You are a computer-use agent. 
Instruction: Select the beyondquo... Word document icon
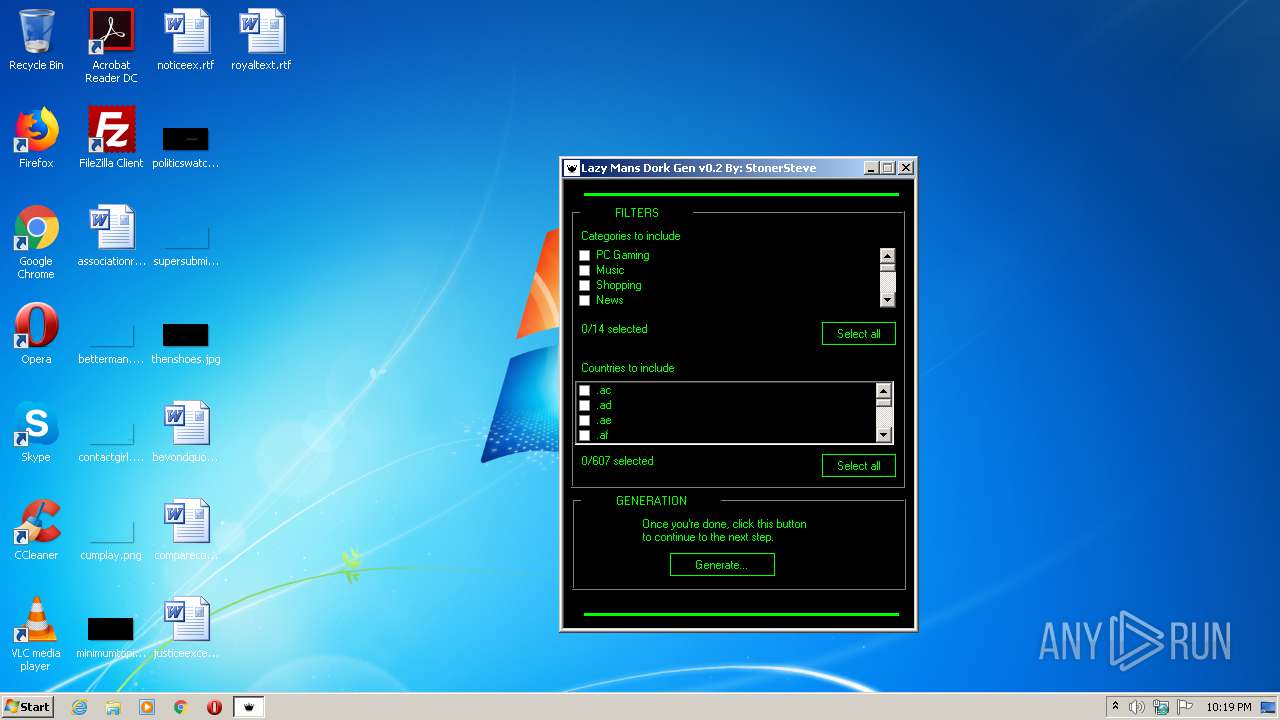(x=186, y=432)
